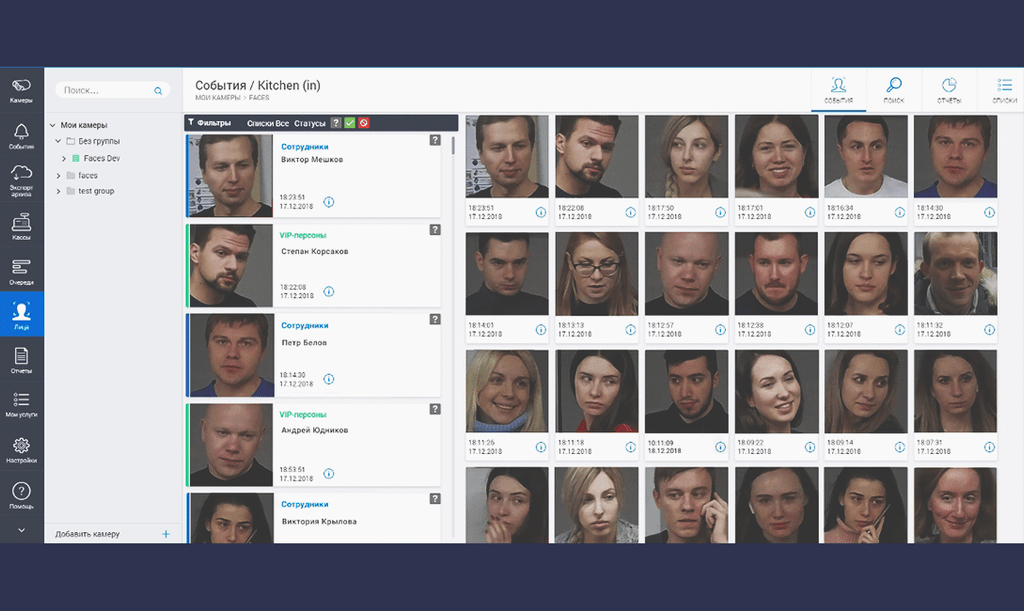1024x611 pixels.
Task: Open VIP-персоны list link on Степан Корсаков card
Action: coord(303,235)
